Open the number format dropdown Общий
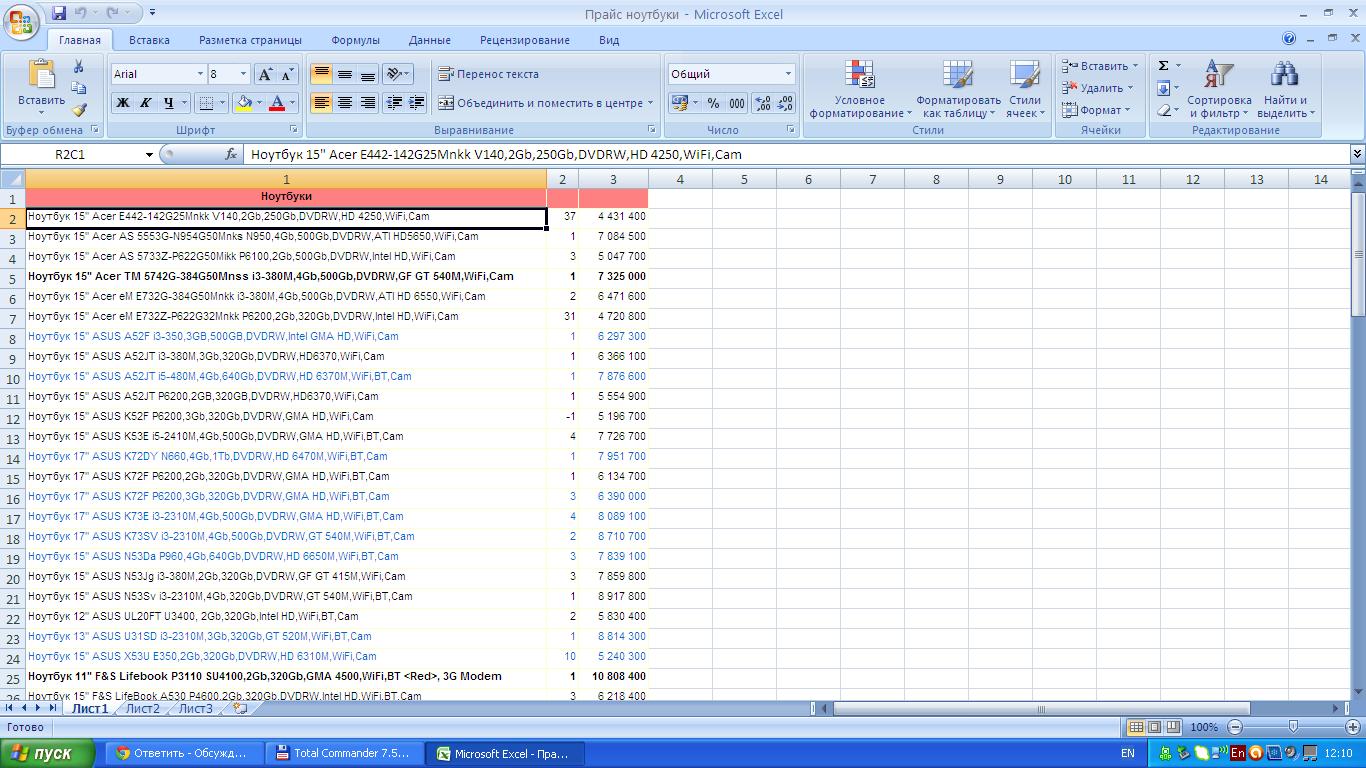 coord(788,74)
